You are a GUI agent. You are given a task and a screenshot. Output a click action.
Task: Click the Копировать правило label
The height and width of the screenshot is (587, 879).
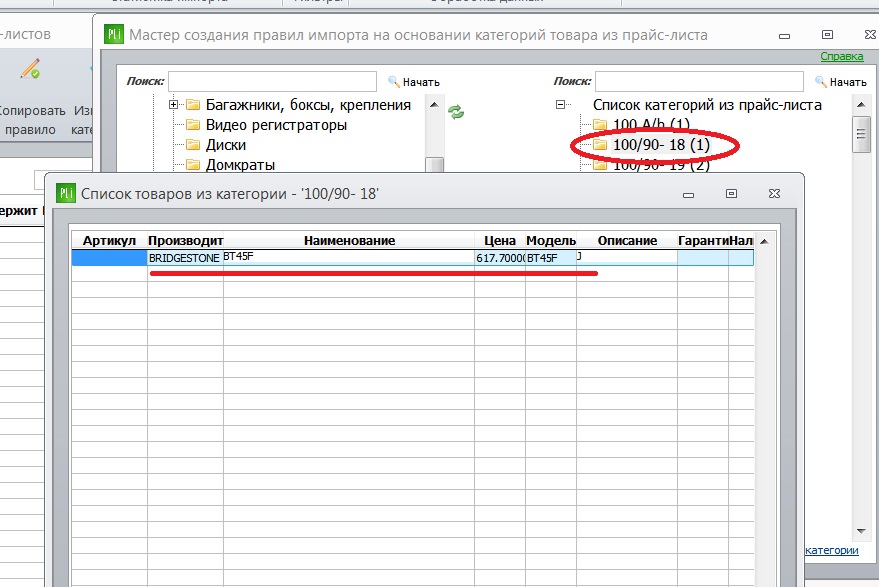click(31, 120)
